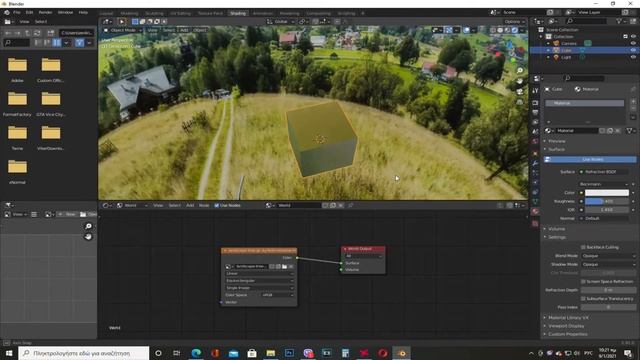Toggle viewport gizmo display icon

point(449,30)
